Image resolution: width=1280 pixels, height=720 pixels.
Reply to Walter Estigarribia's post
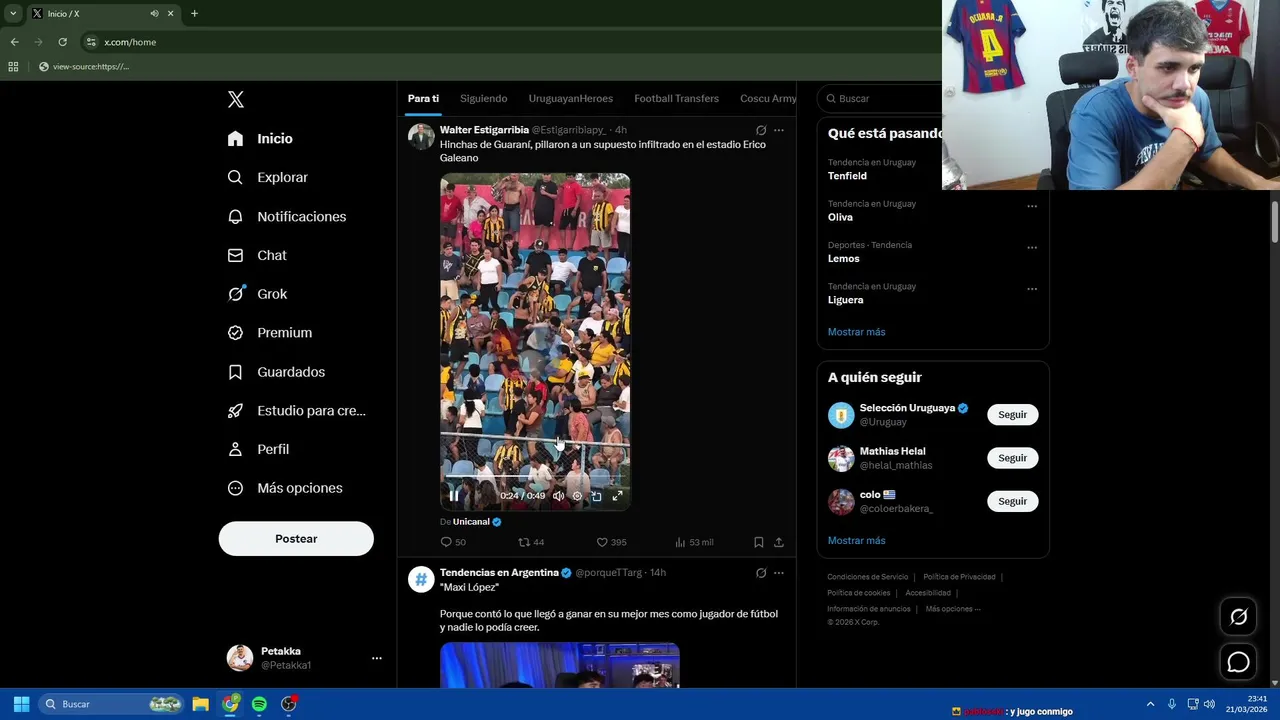pos(453,542)
